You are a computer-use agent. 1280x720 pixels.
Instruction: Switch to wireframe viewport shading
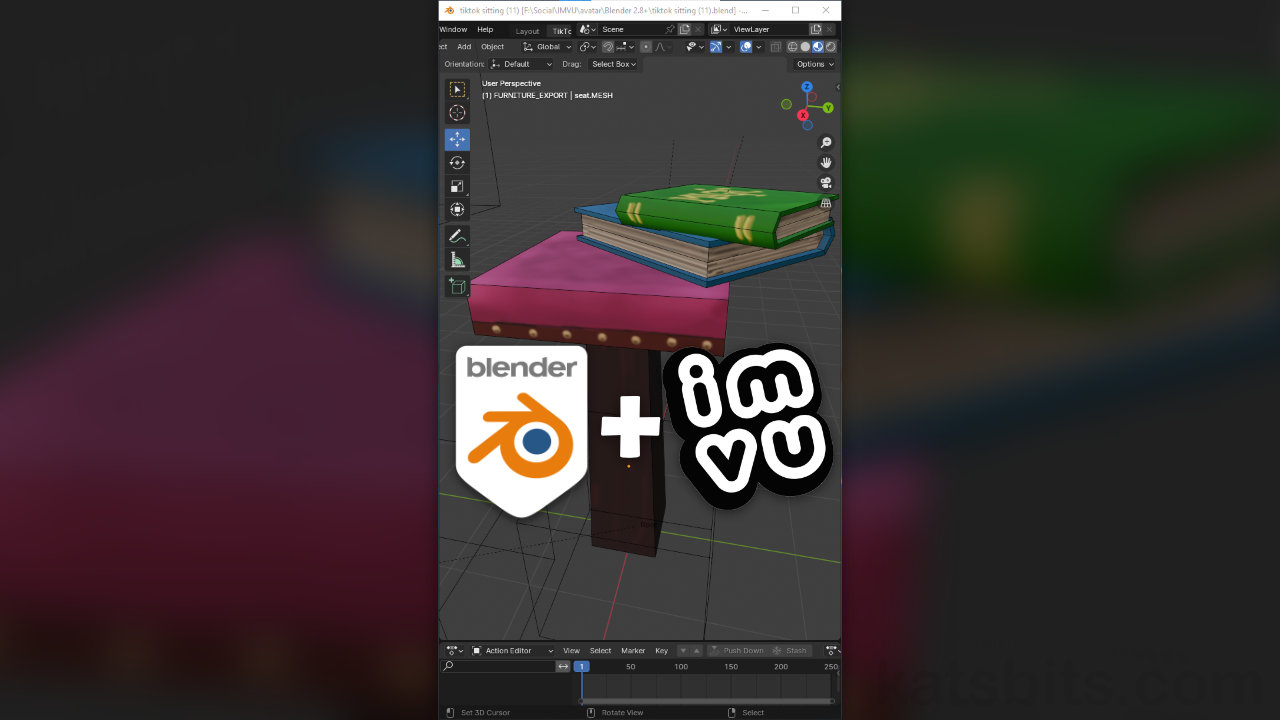coord(793,47)
